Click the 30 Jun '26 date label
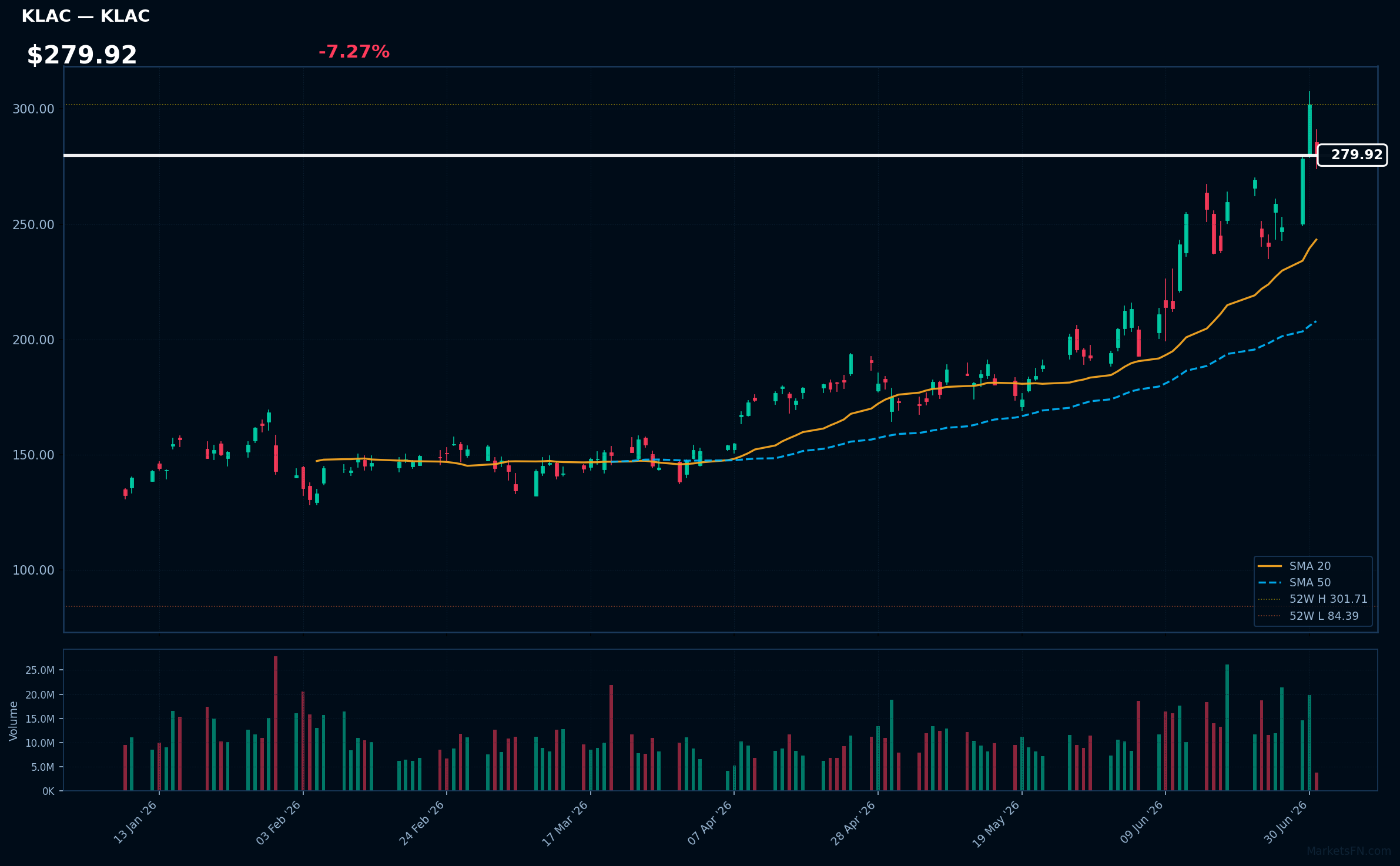The image size is (1400, 866). 1286,823
